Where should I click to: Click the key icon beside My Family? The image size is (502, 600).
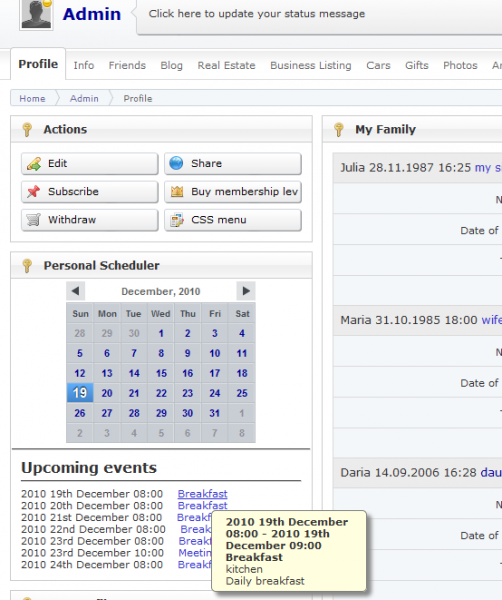(339, 129)
